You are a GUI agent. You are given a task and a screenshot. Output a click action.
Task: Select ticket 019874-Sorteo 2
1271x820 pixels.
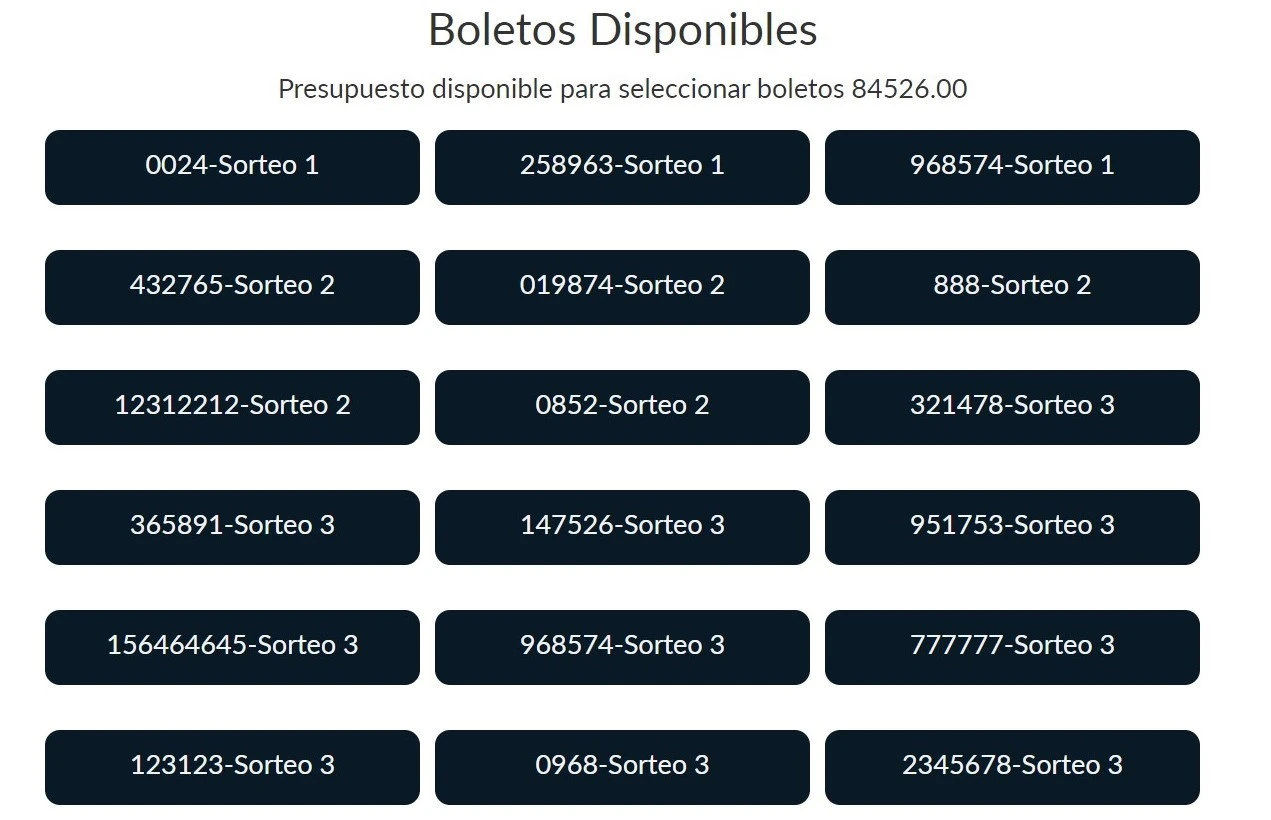(622, 287)
